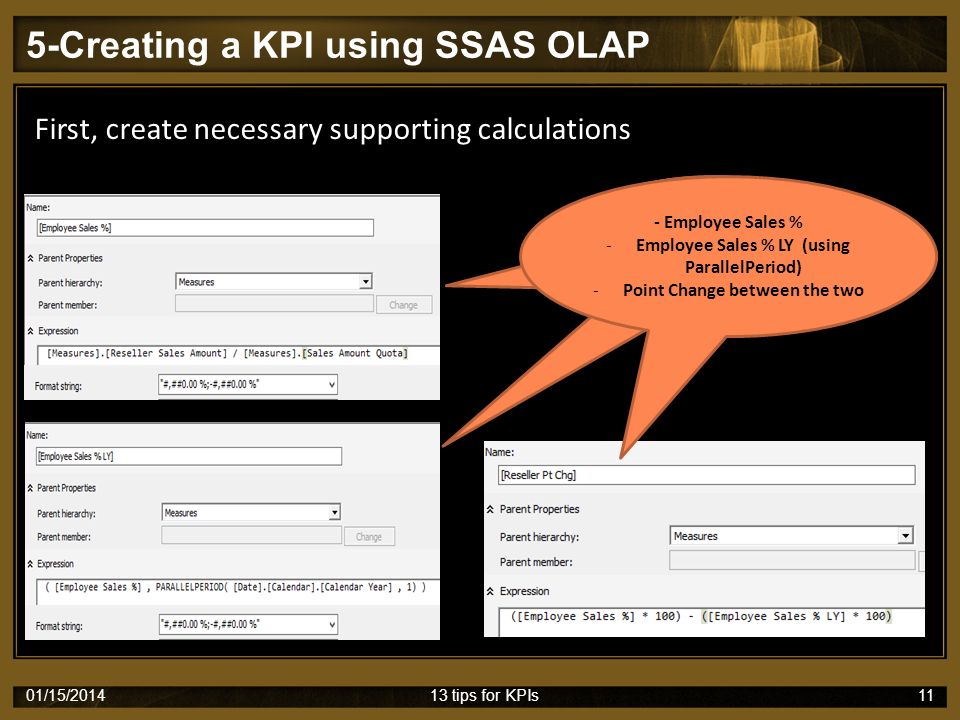Open Parent hierarchy dropdown in Reseller Pt Chg panel
960x720 pixels.
pyautogui.click(x=905, y=536)
